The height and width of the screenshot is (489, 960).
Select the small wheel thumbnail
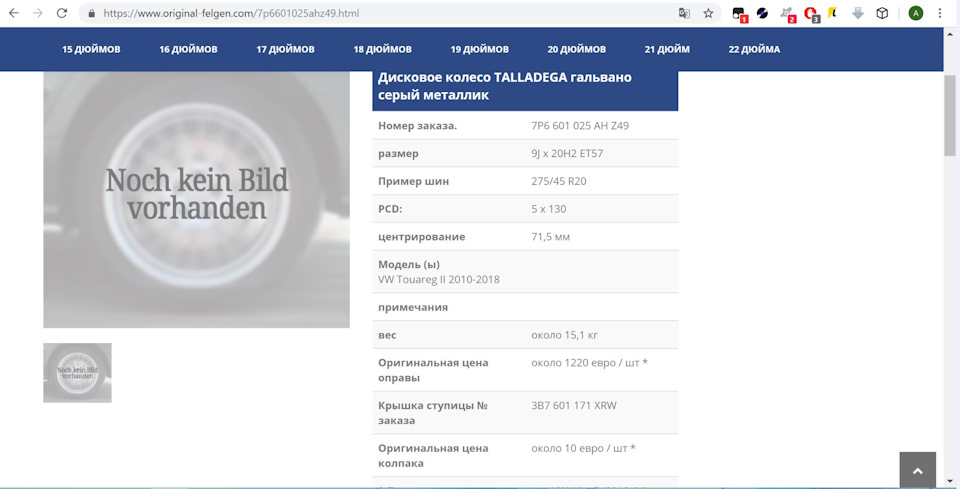(x=77, y=373)
